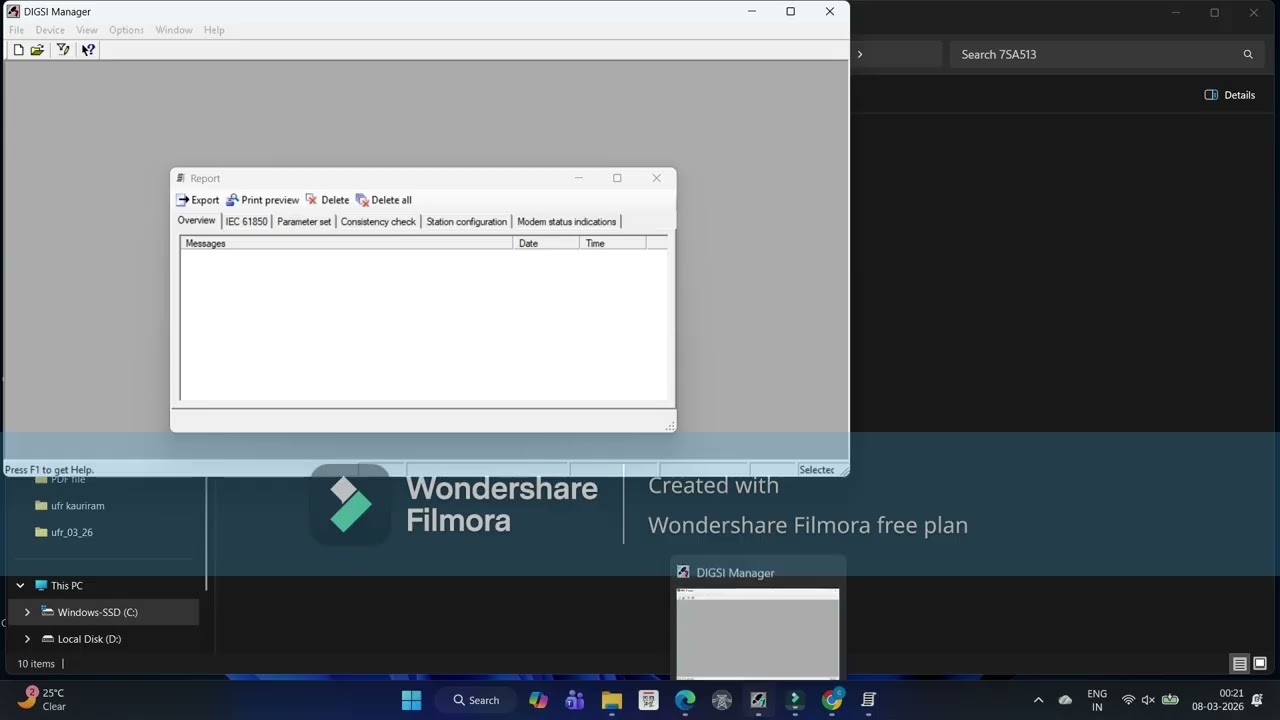Image resolution: width=1280 pixels, height=720 pixels.
Task: Switch Explorer to details list view icon
Action: tap(1239, 664)
